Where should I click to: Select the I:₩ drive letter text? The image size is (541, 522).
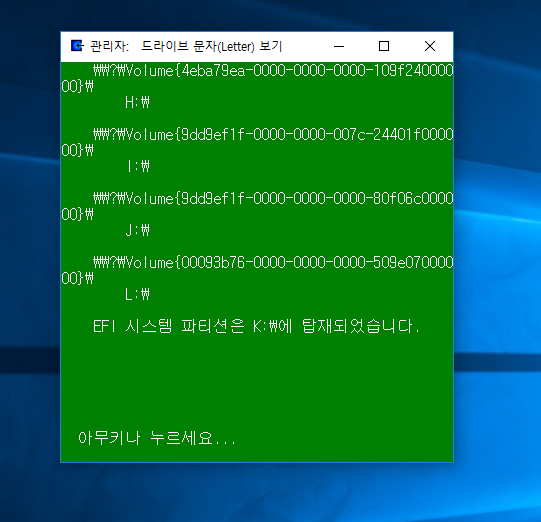pos(138,166)
